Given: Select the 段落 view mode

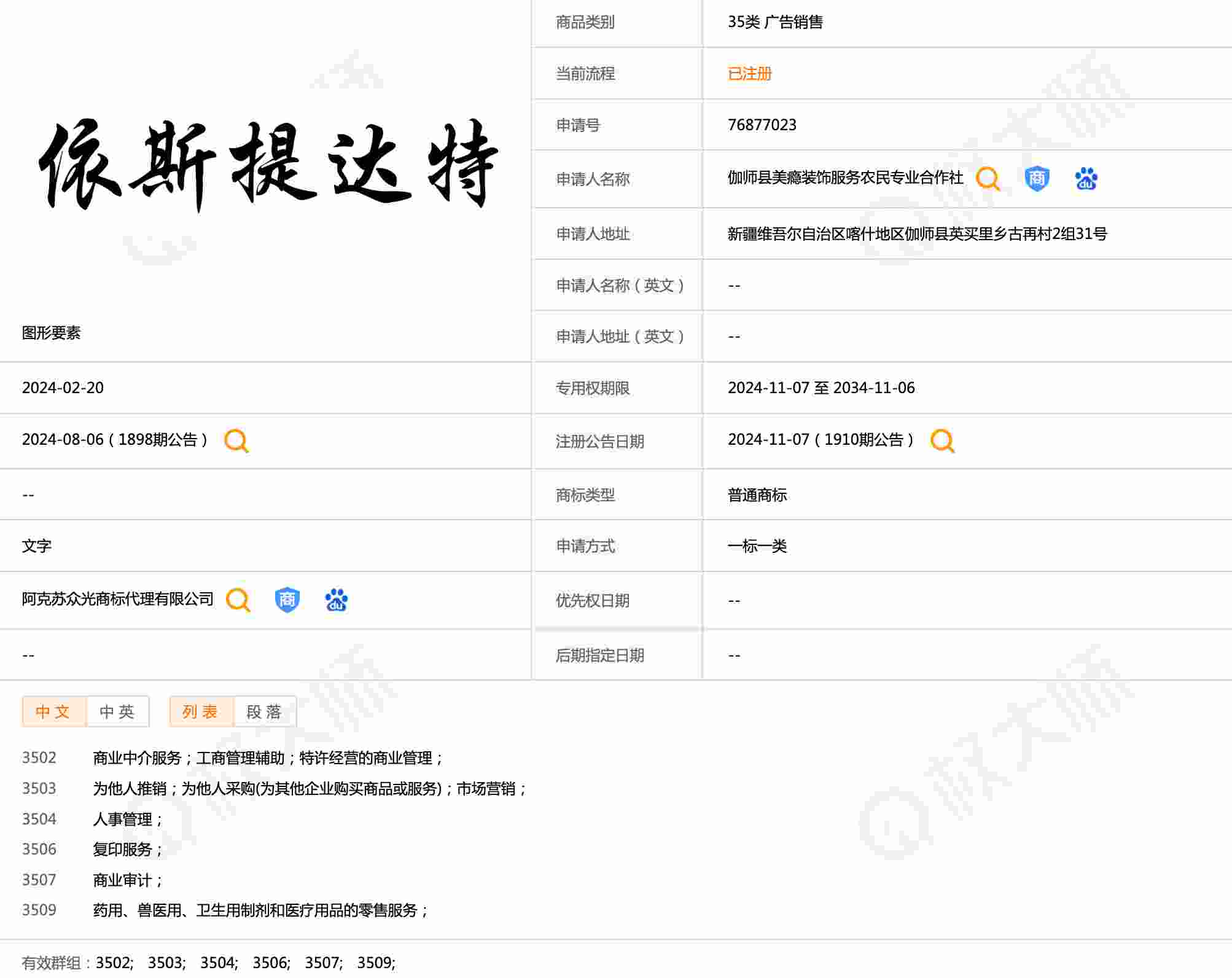Looking at the screenshot, I should click(264, 711).
